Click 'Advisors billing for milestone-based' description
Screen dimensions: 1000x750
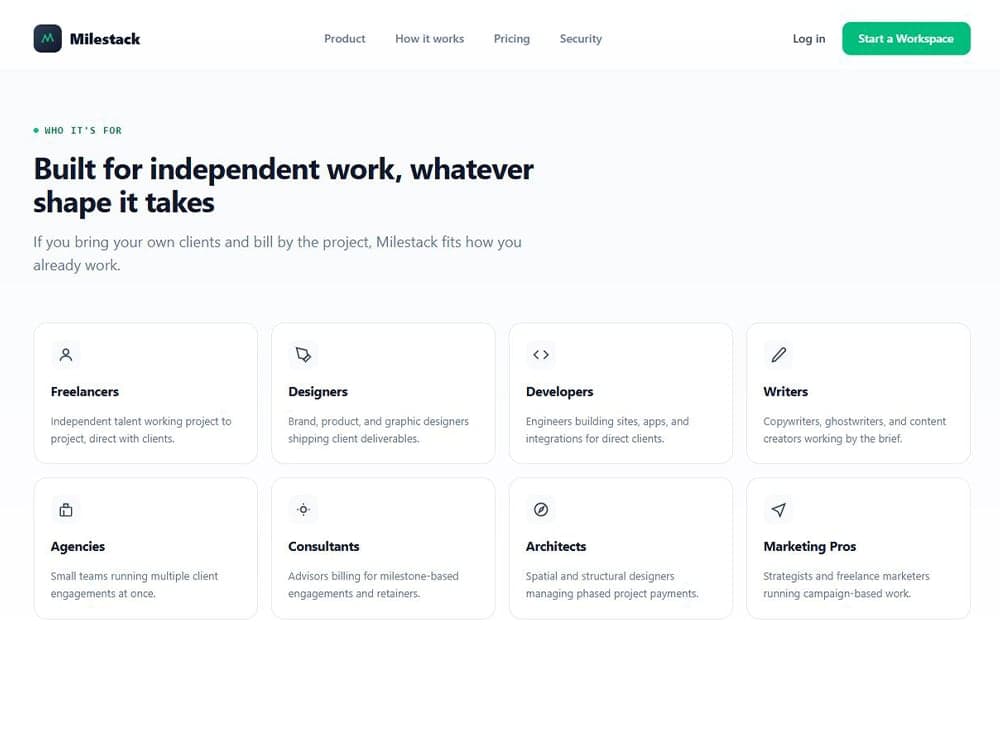click(373, 585)
